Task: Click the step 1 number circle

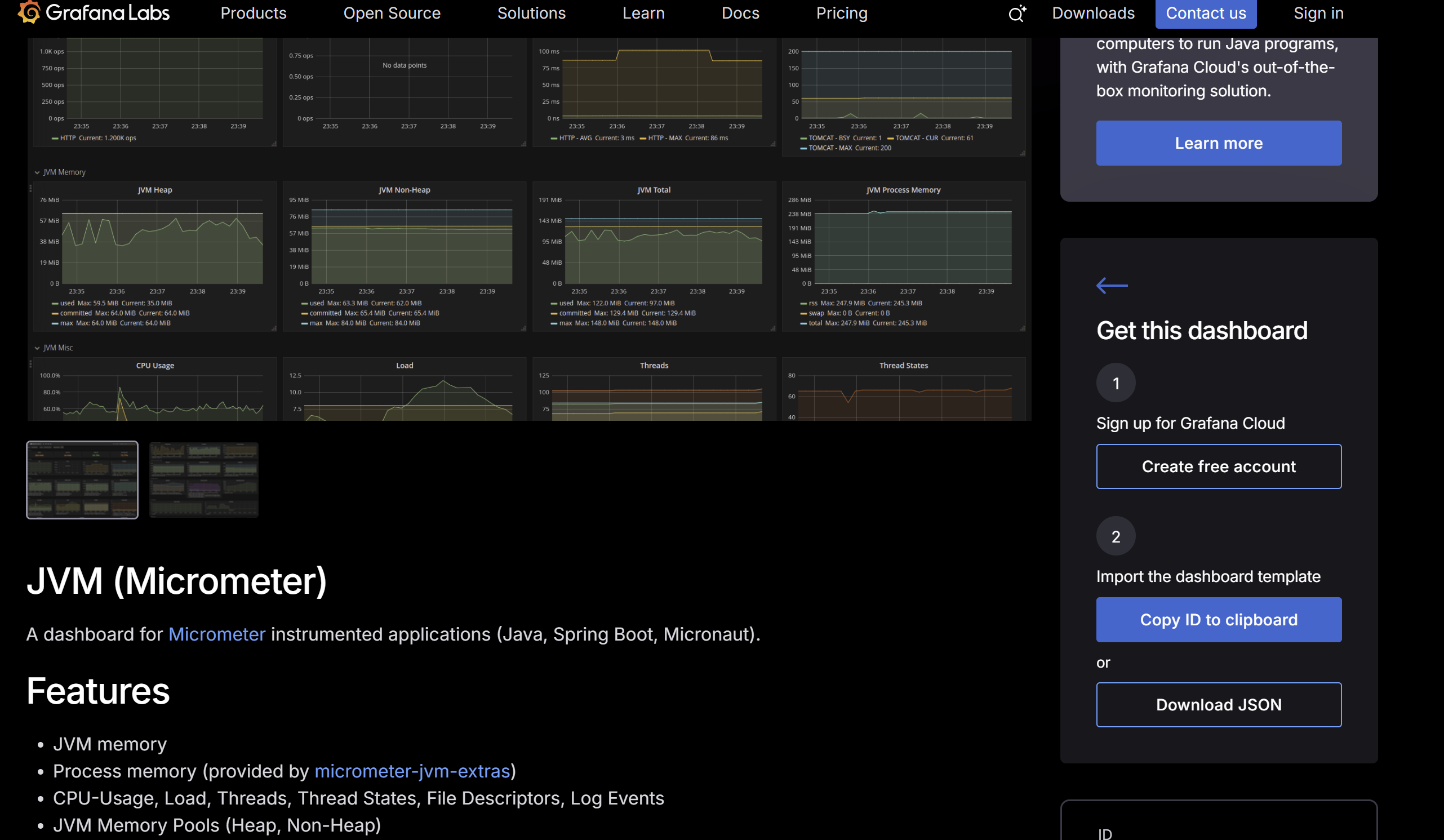Action: [1115, 383]
